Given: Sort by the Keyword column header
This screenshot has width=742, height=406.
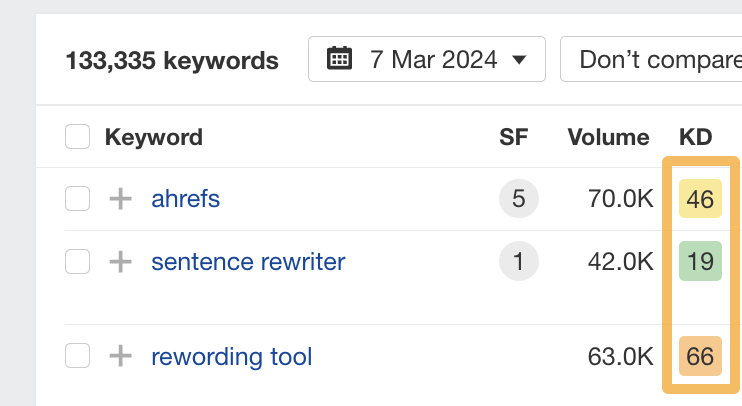Looking at the screenshot, I should click(x=153, y=137).
